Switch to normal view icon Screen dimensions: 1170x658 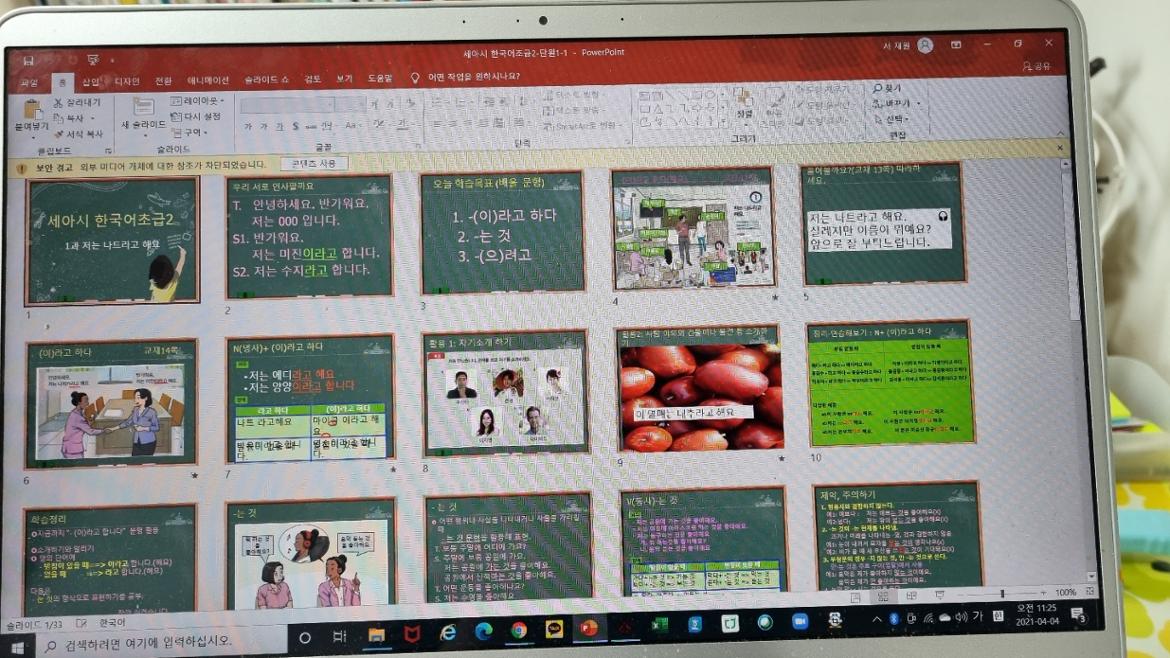pyautogui.click(x=856, y=598)
